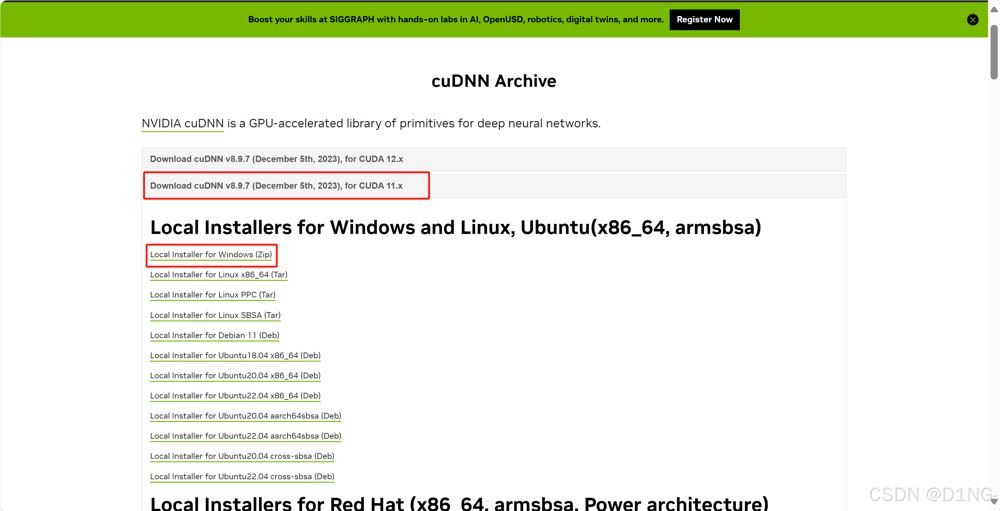Click the cuDNN Archive heading

[x=494, y=81]
